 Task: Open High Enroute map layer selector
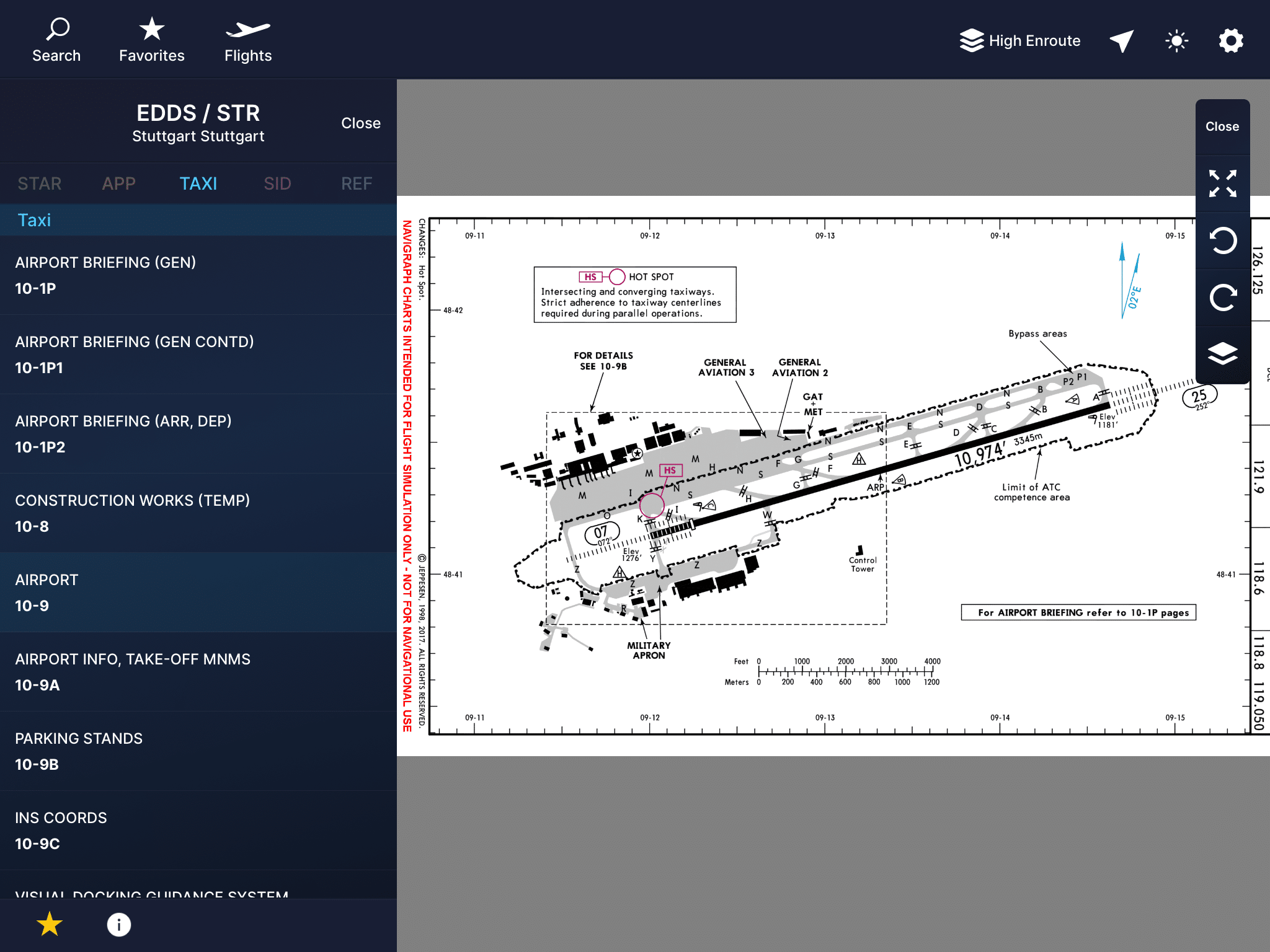[1020, 41]
